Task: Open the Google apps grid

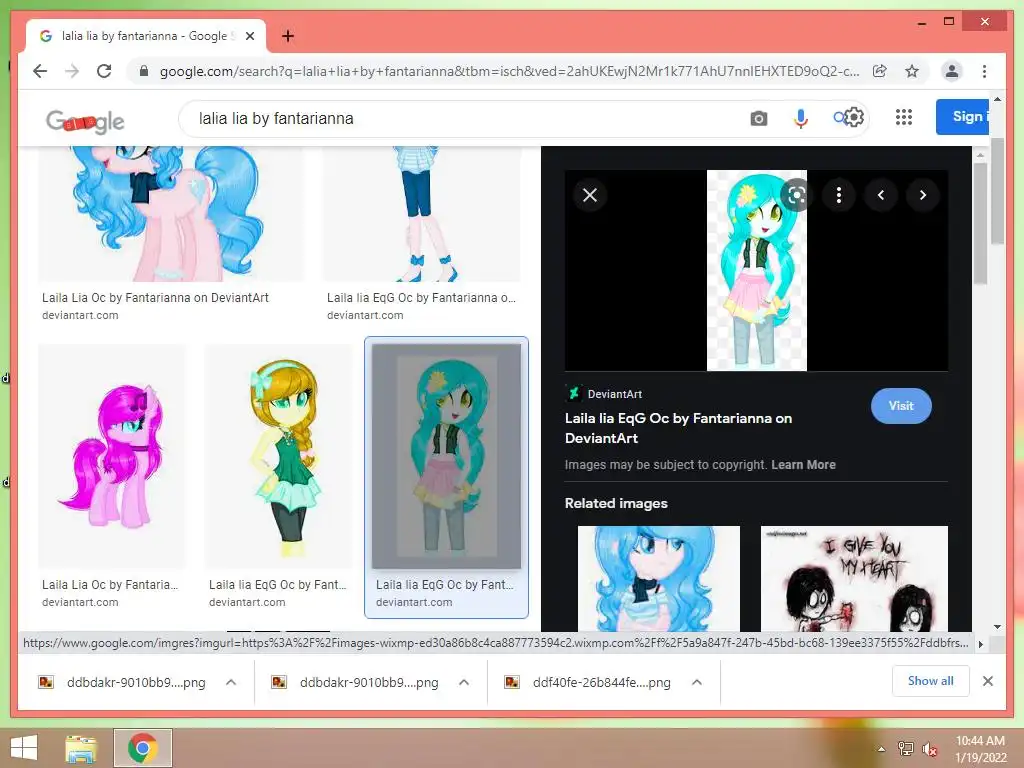Action: 904,117
